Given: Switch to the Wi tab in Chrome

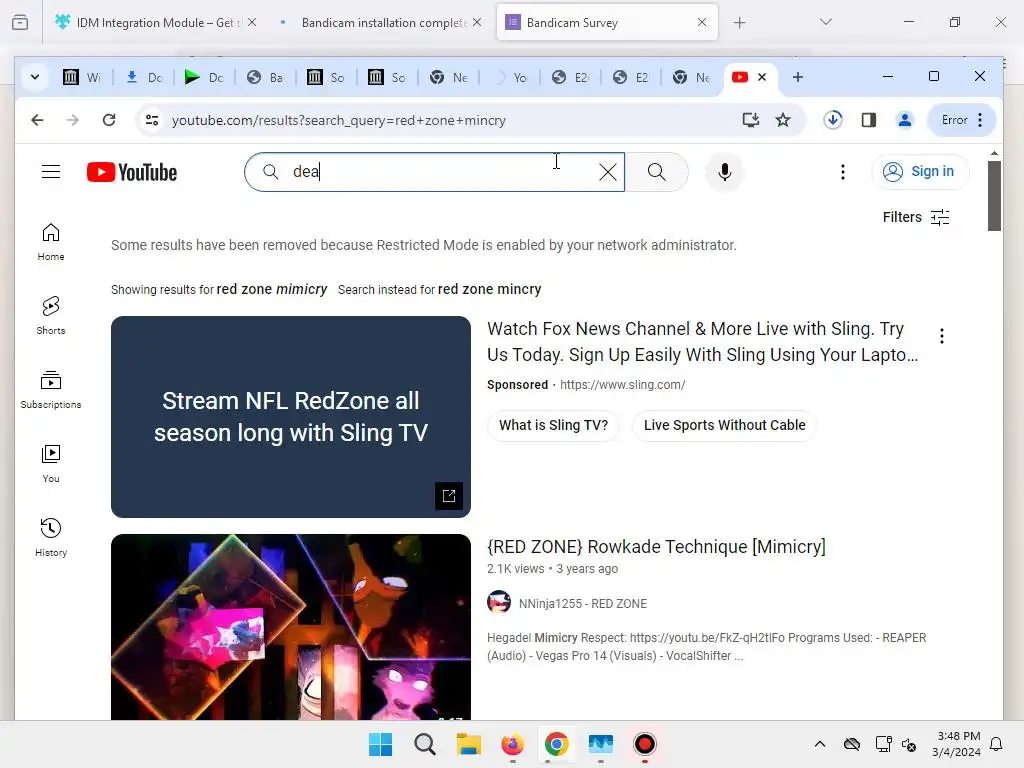Looking at the screenshot, I should tap(82, 77).
